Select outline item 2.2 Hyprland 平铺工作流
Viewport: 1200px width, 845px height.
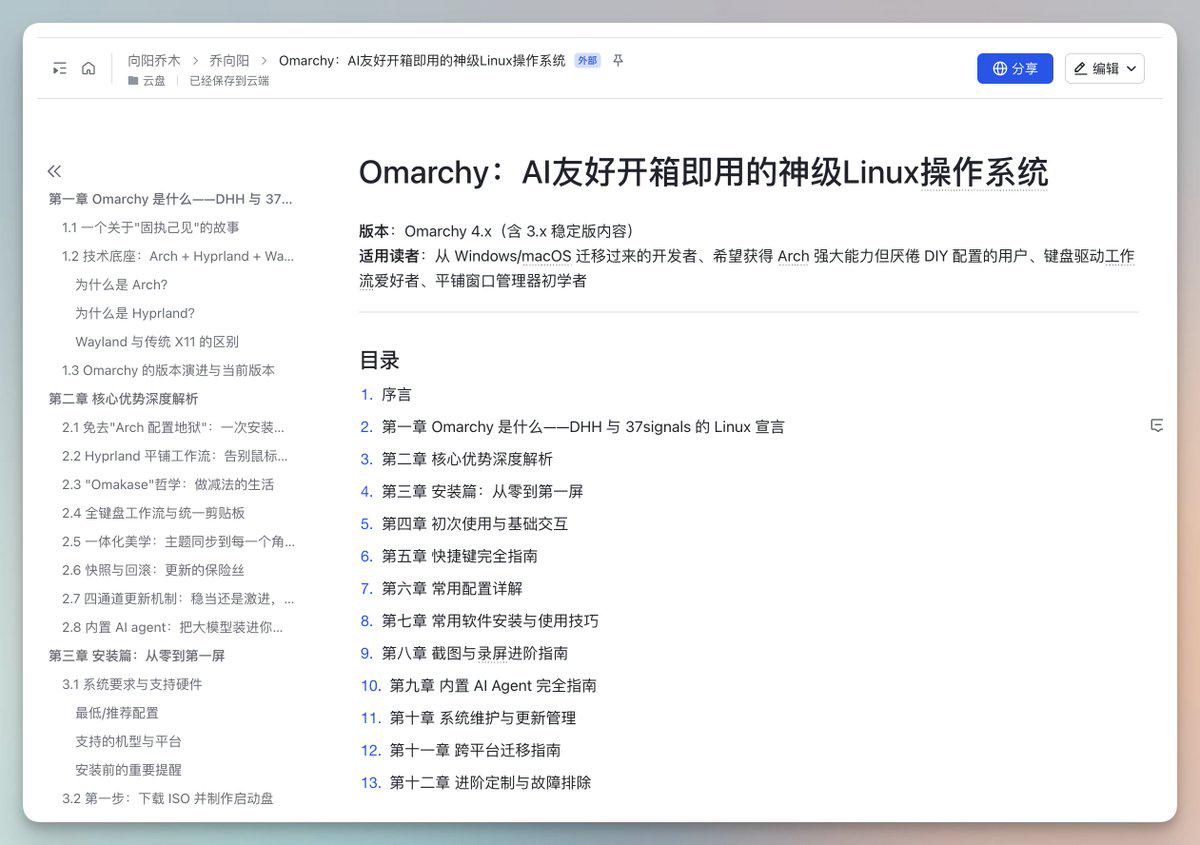click(175, 456)
